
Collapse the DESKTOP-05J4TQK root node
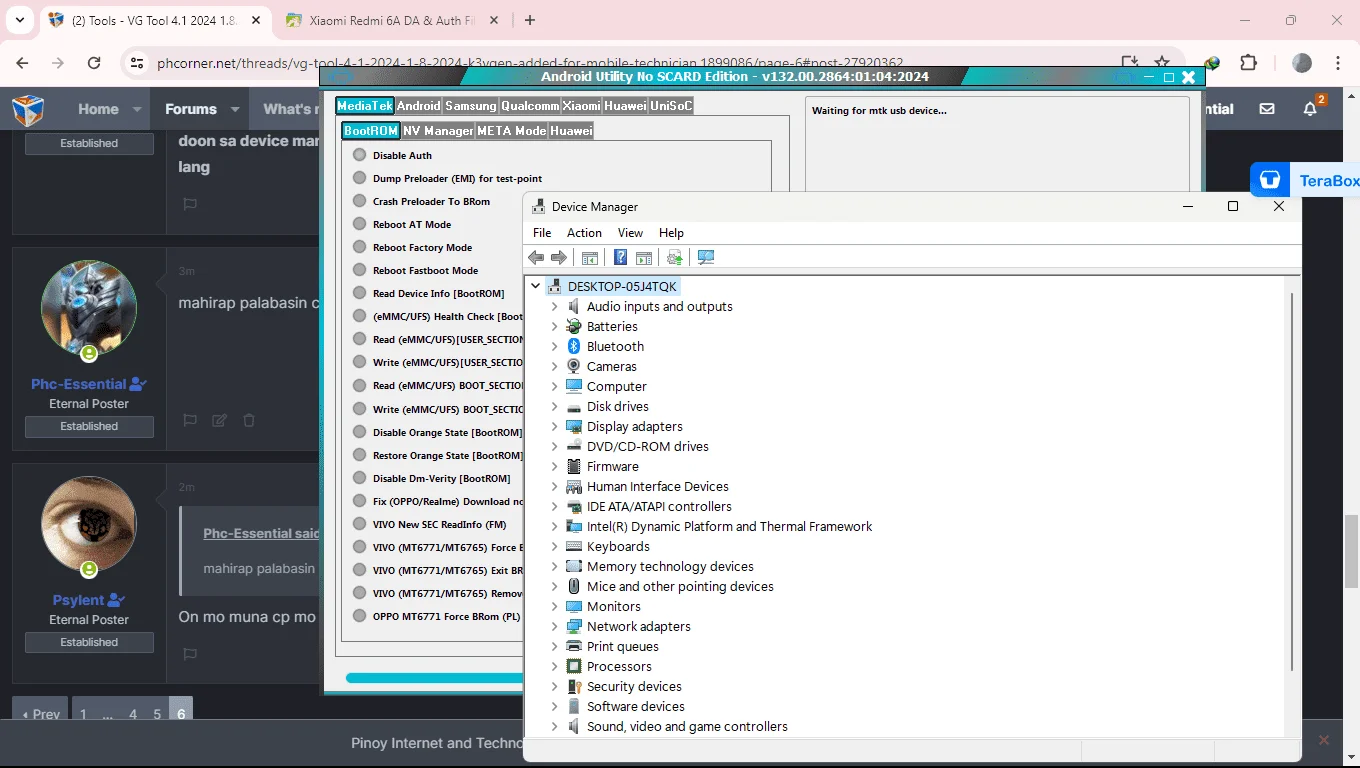pyautogui.click(x=536, y=286)
